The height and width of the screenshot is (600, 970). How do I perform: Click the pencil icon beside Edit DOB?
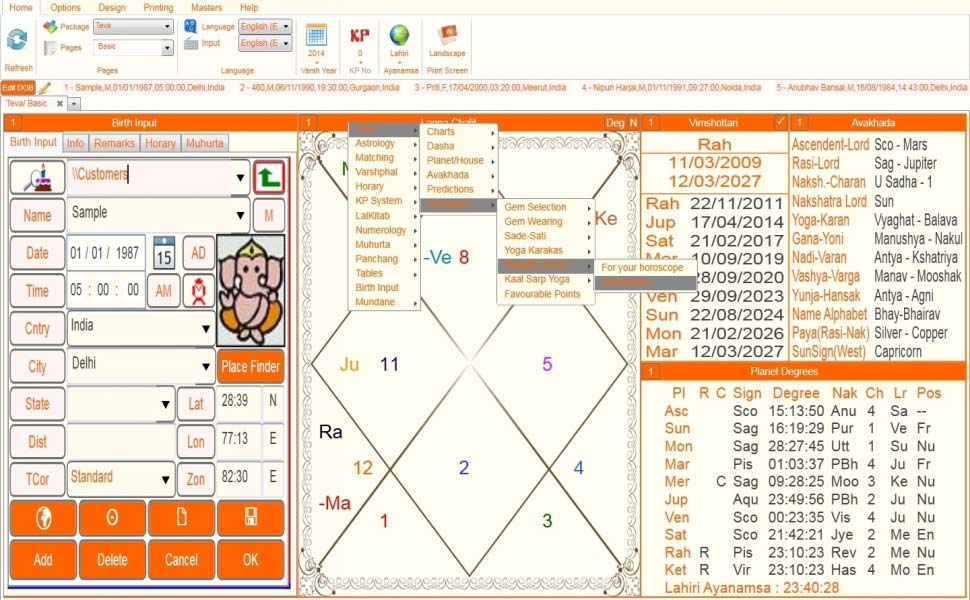44,88
